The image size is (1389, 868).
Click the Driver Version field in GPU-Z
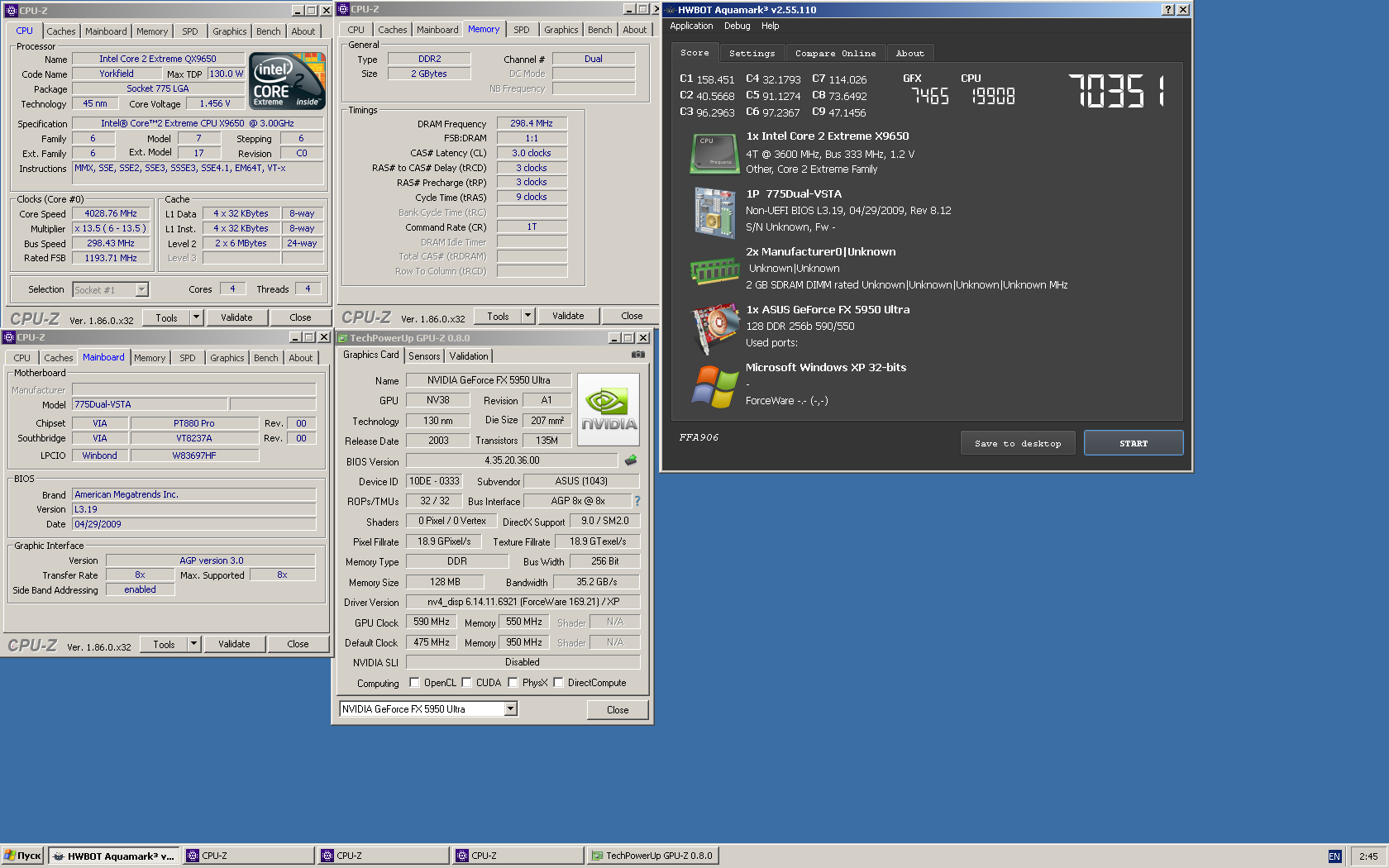(523, 602)
